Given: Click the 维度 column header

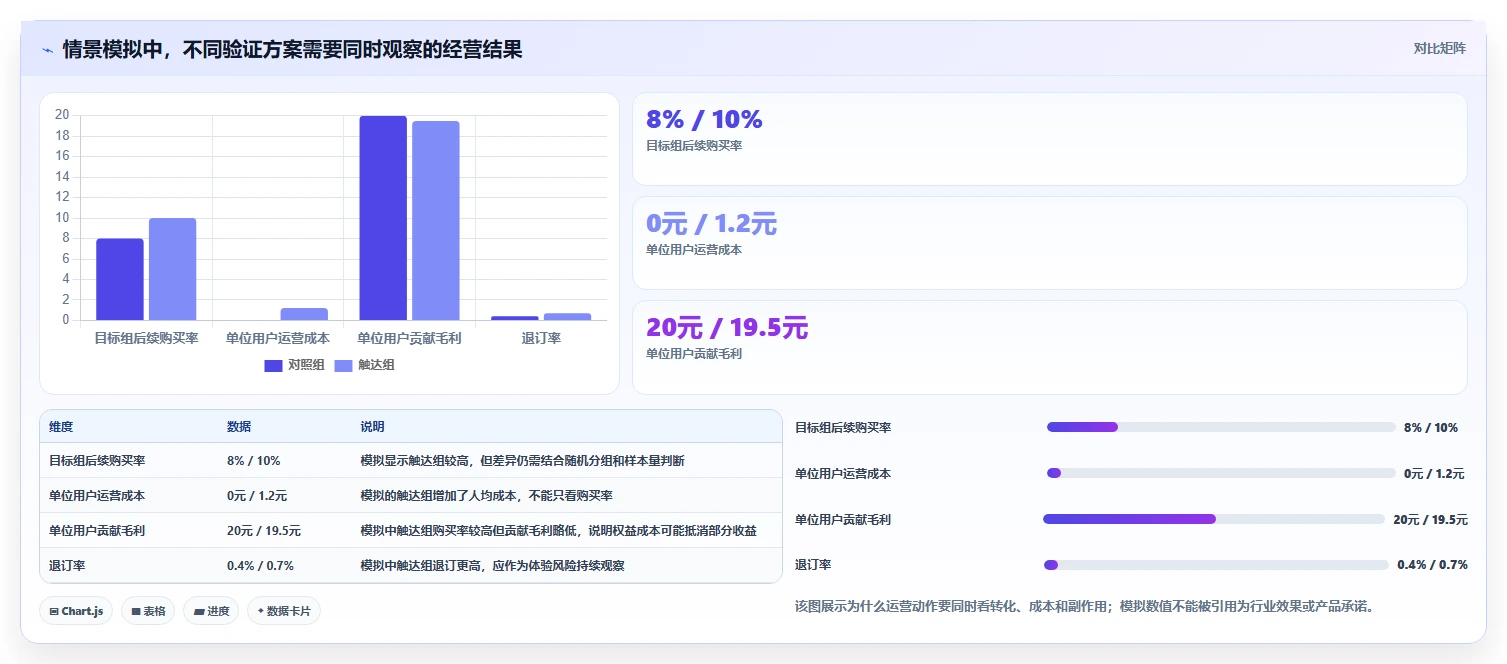Looking at the screenshot, I should (x=61, y=427).
